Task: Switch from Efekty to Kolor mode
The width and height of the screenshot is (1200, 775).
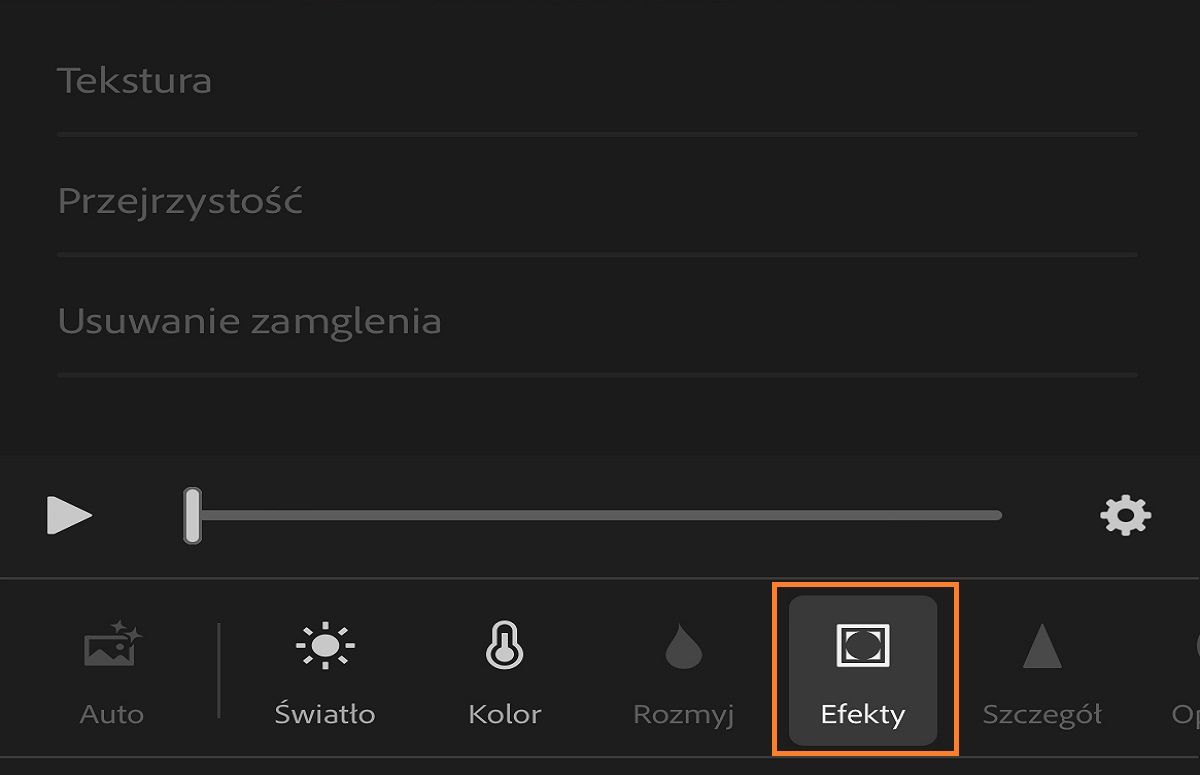Action: tap(503, 670)
